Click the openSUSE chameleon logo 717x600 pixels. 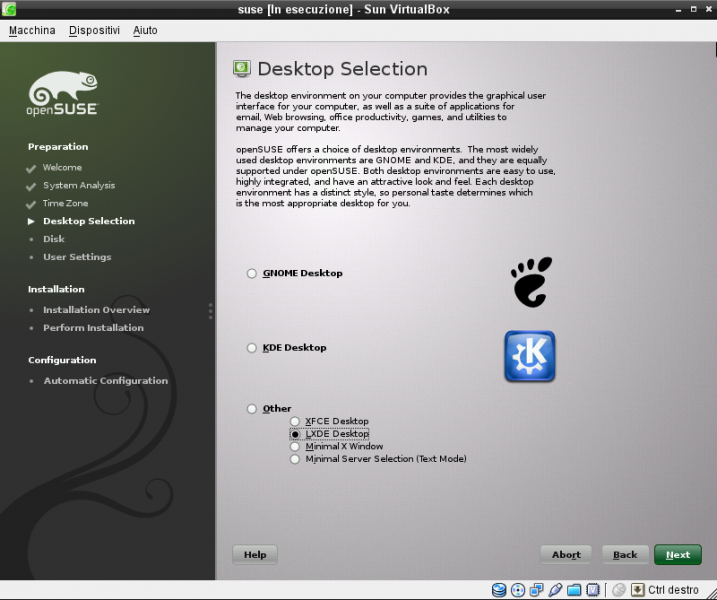click(62, 93)
